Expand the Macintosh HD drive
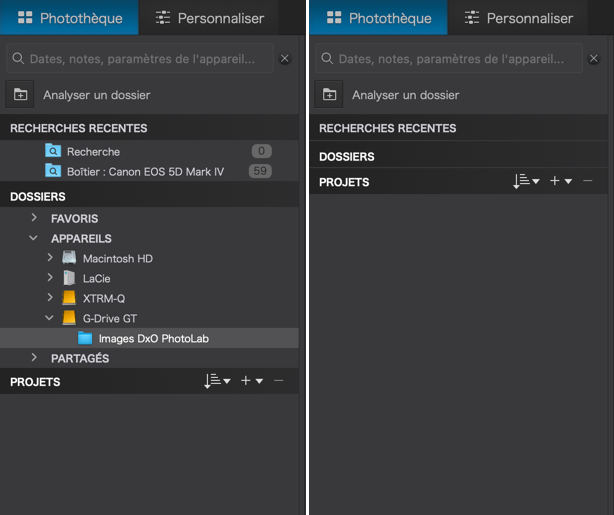614x515 pixels. (x=50, y=258)
